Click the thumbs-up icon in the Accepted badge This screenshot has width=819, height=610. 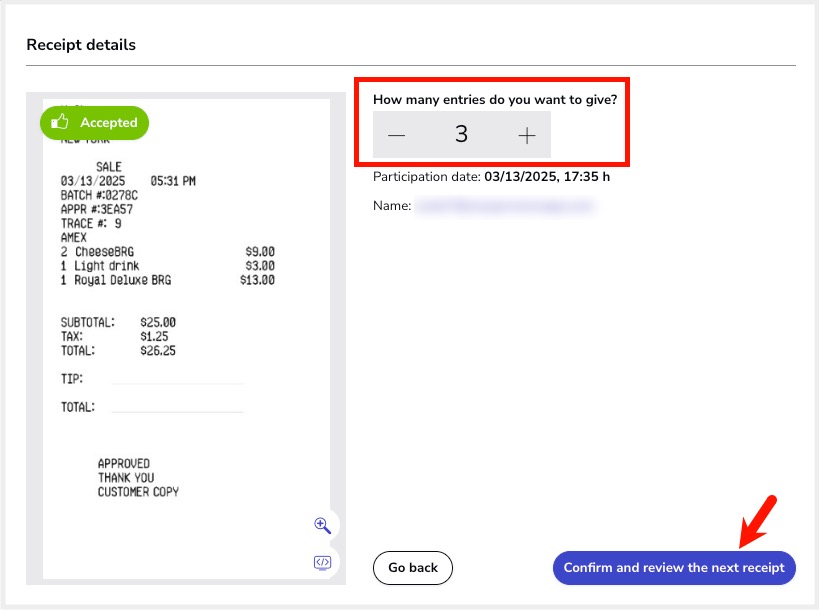60,122
